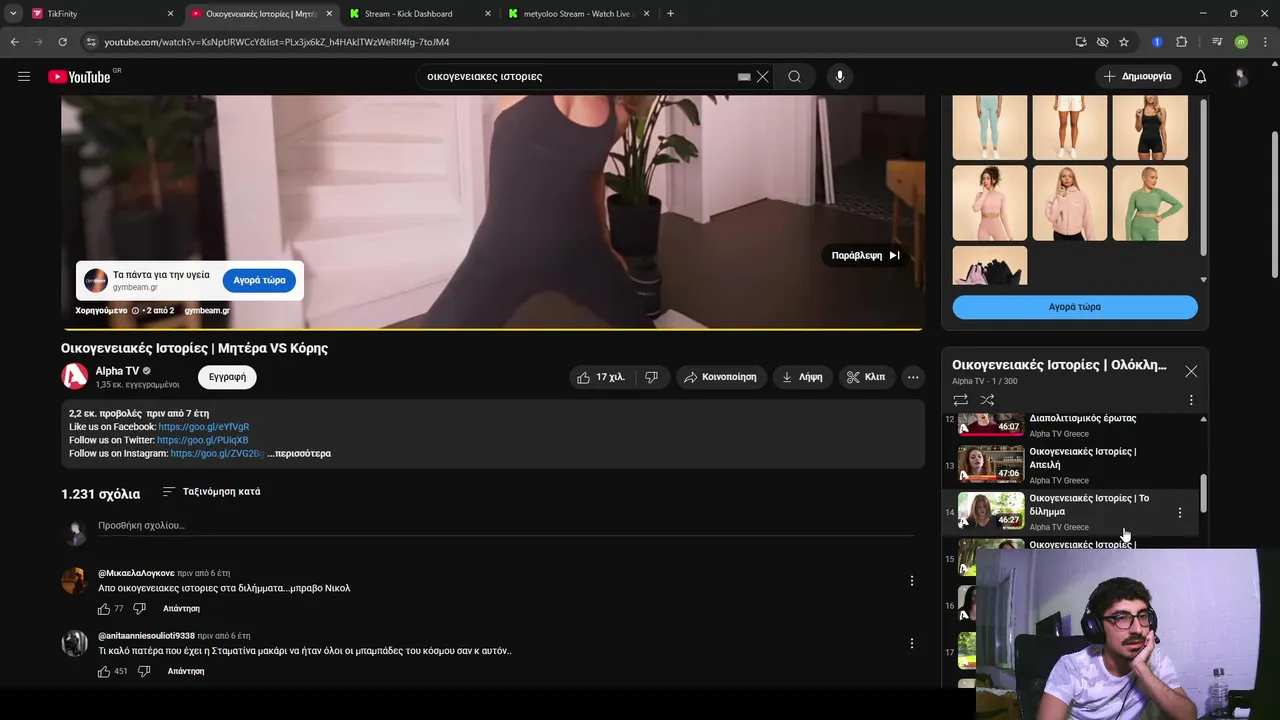Focus the add comment field
Screen dimensions: 1280x720
pyautogui.click(x=505, y=526)
